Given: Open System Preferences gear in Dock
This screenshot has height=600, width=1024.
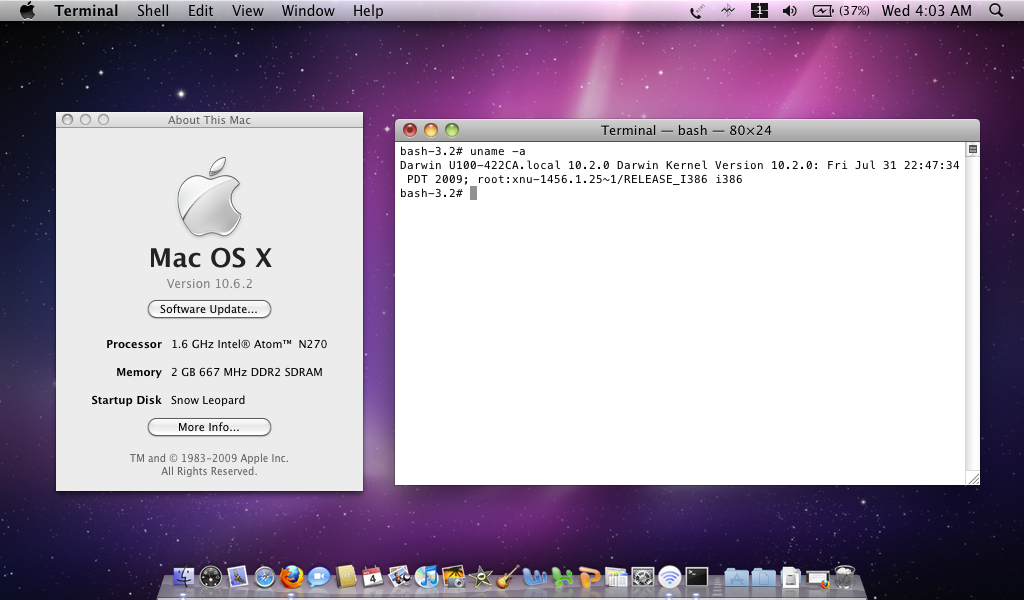Looking at the screenshot, I should click(x=643, y=576).
